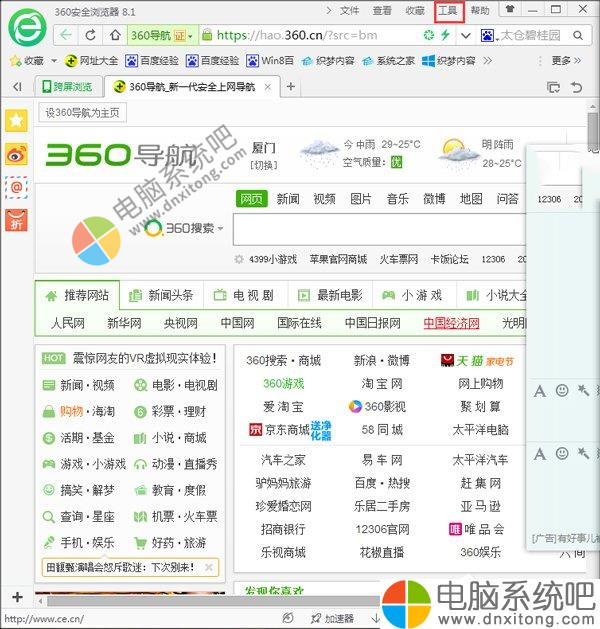The image size is (600, 629).
Task: Select the 微博 search type
Action: coord(434,199)
